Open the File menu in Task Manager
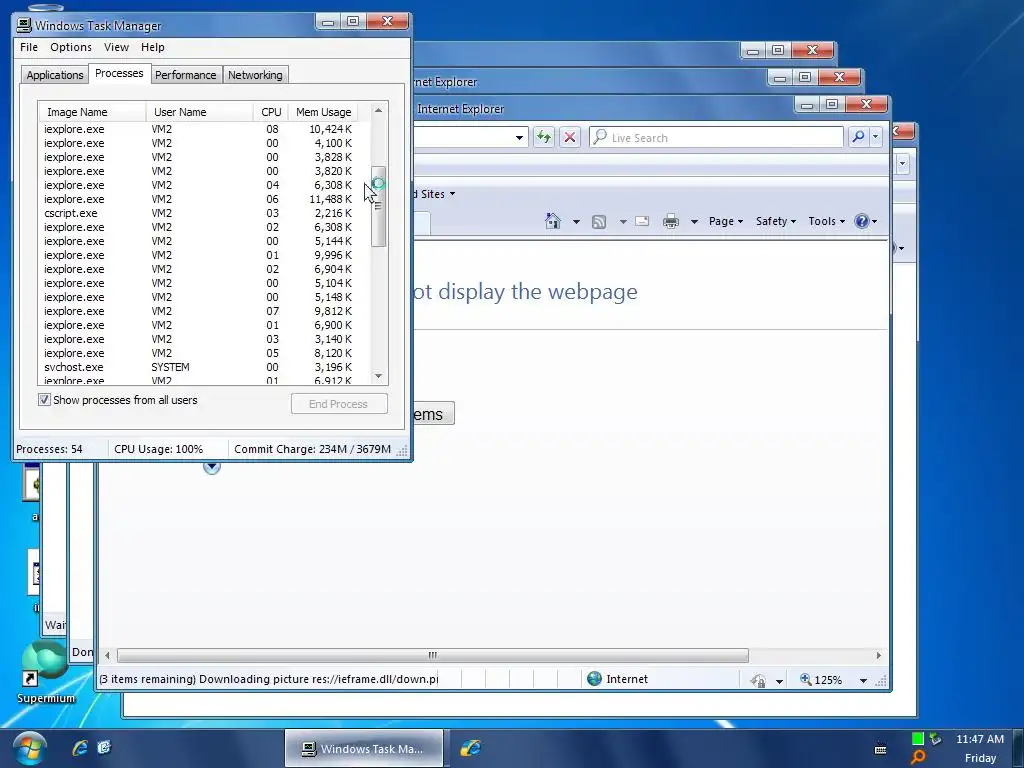1024x768 pixels. (29, 47)
